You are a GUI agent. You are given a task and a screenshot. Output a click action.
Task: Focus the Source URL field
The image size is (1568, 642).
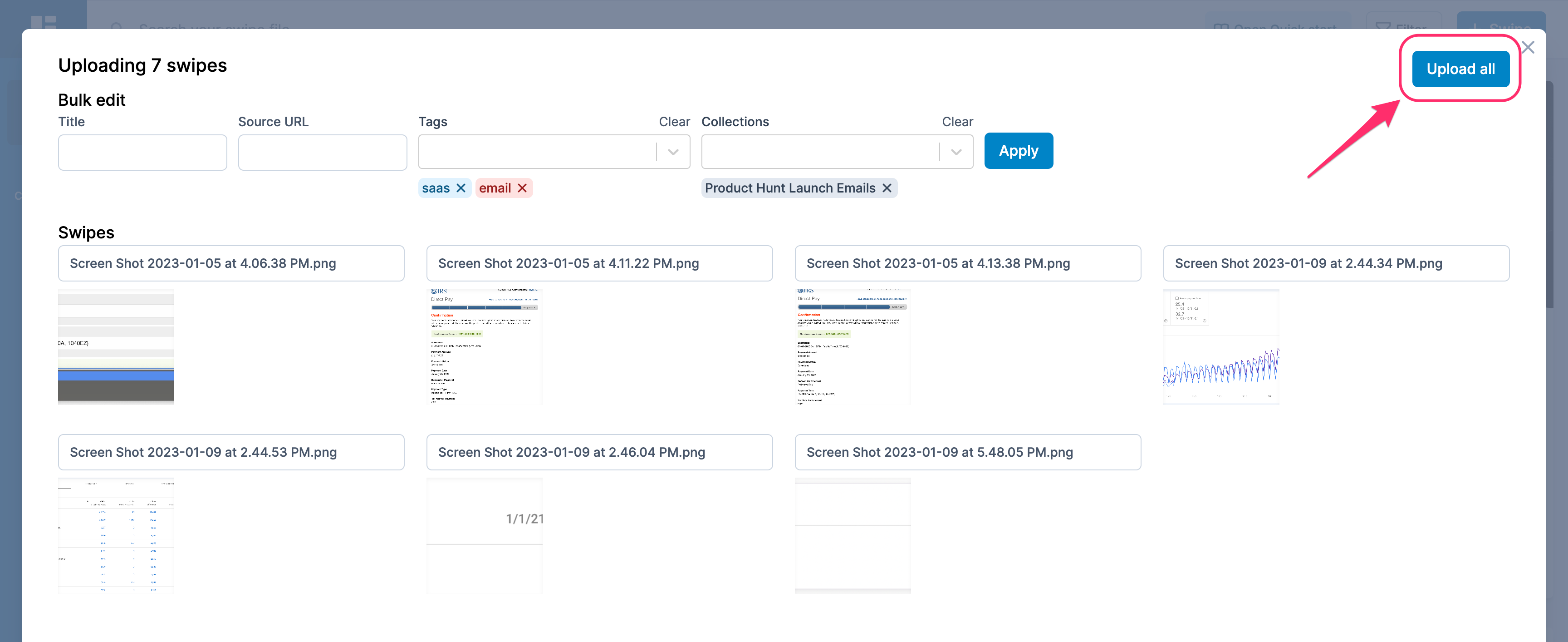pyautogui.click(x=322, y=152)
